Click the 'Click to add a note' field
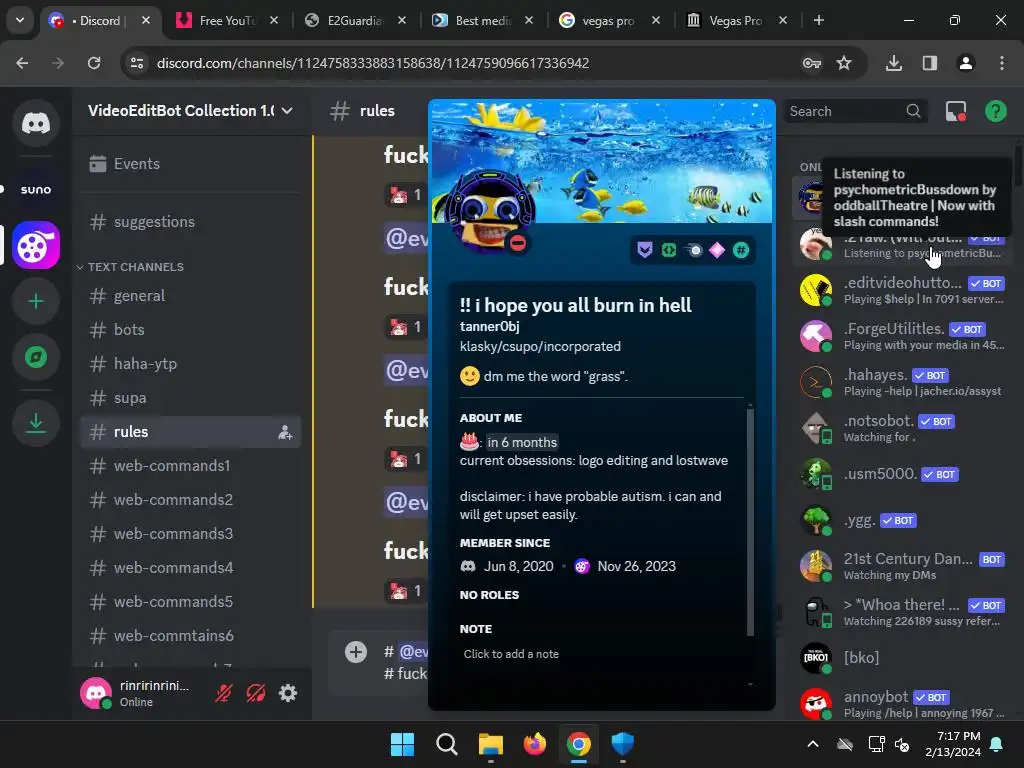Viewport: 1024px width, 768px height. coord(601,654)
